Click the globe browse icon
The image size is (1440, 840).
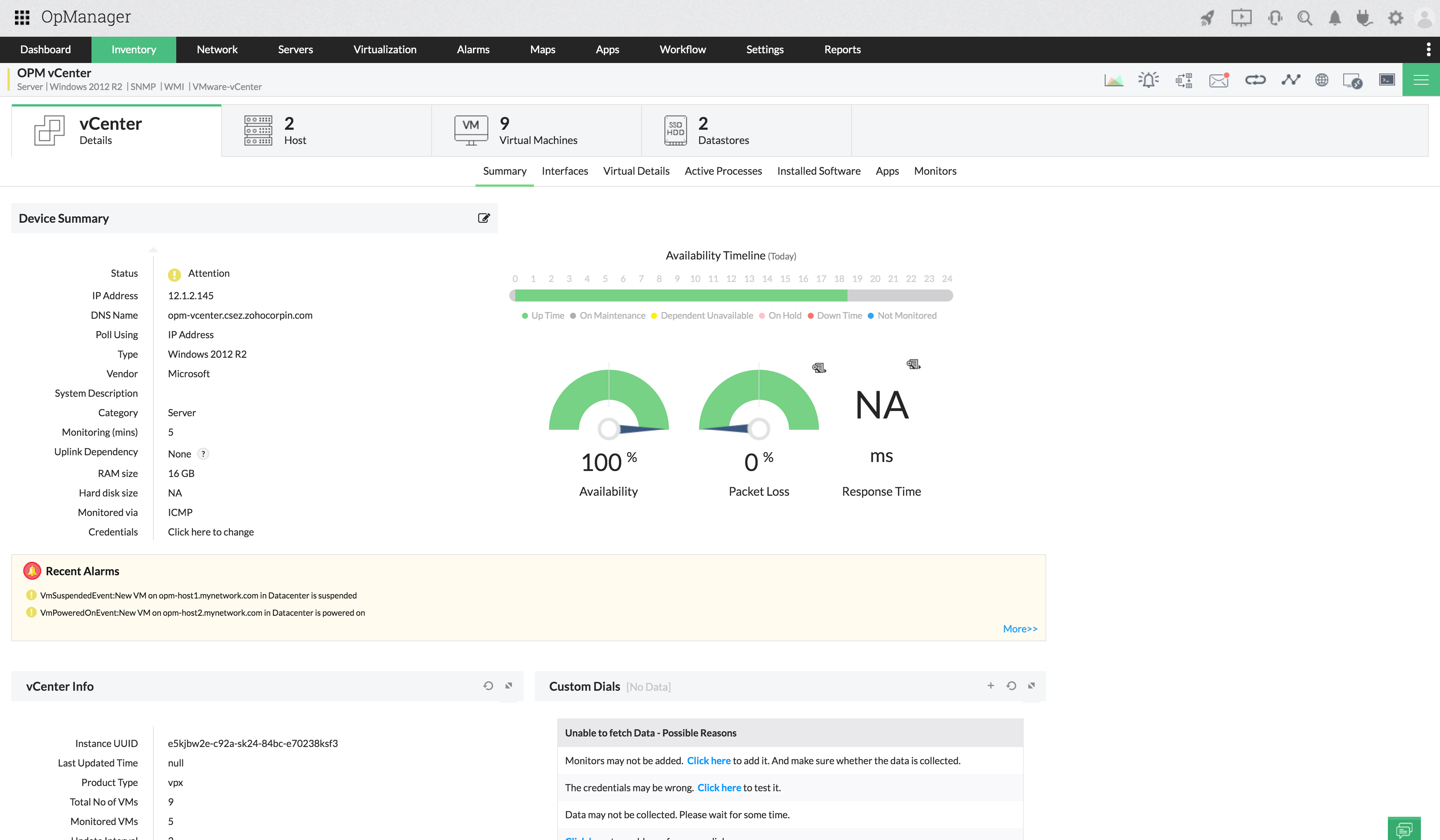(x=1321, y=80)
